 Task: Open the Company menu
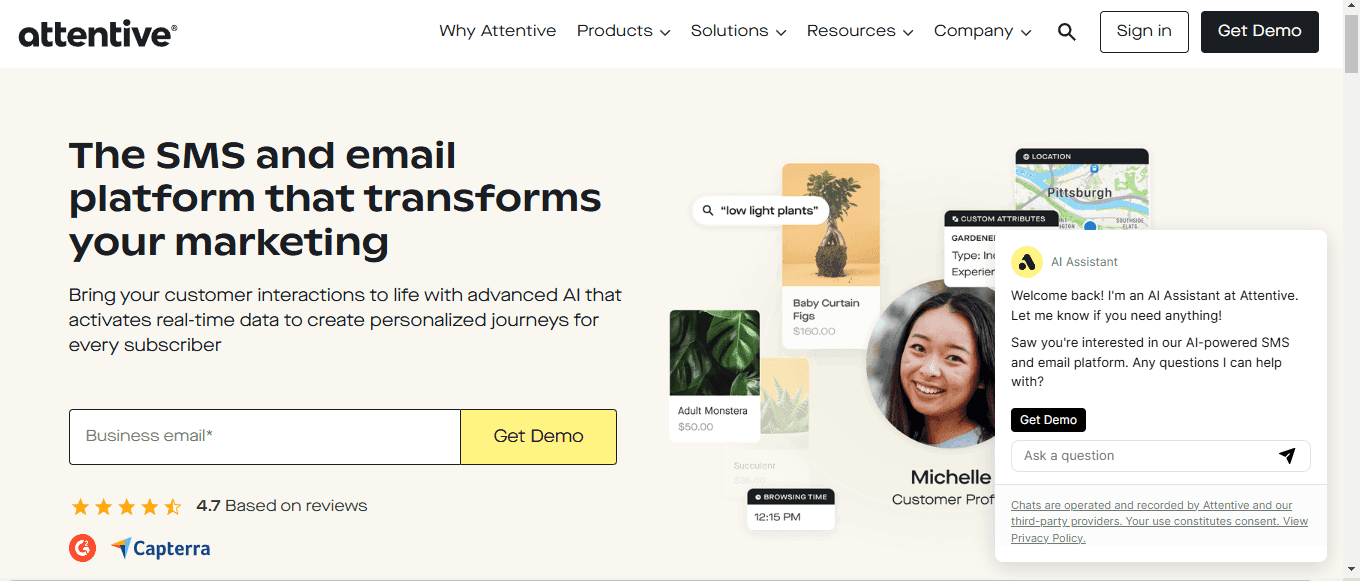coord(982,31)
